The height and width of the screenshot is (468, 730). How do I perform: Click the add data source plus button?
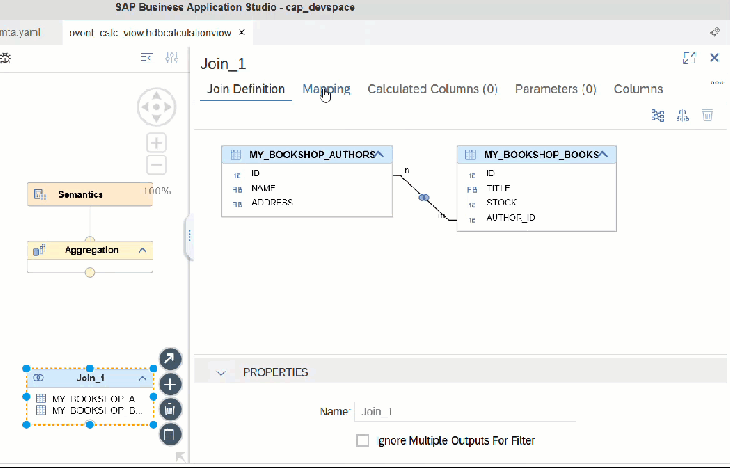170,385
